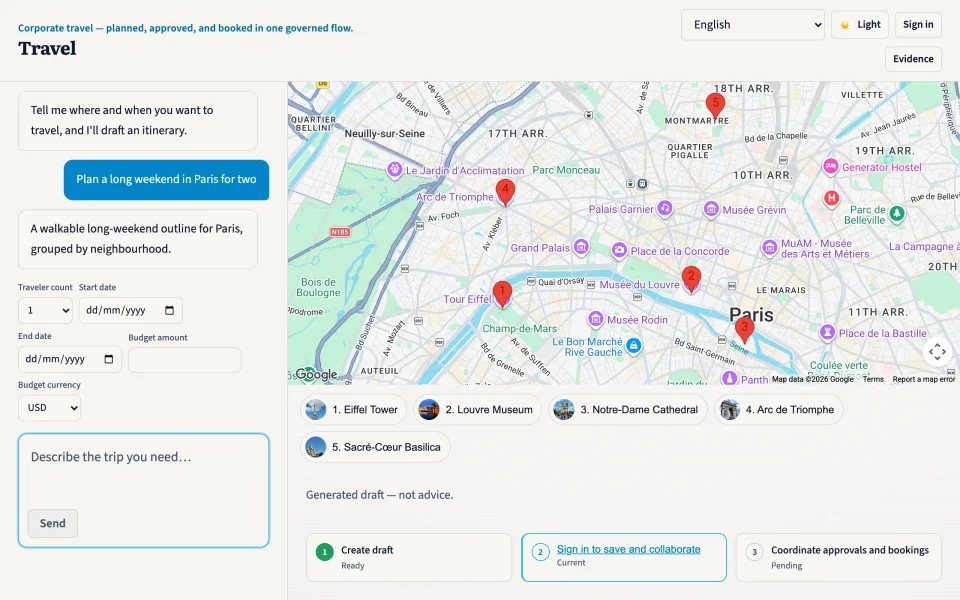Open the Start date calendar picker
This screenshot has height=600, width=960.
tap(170, 310)
